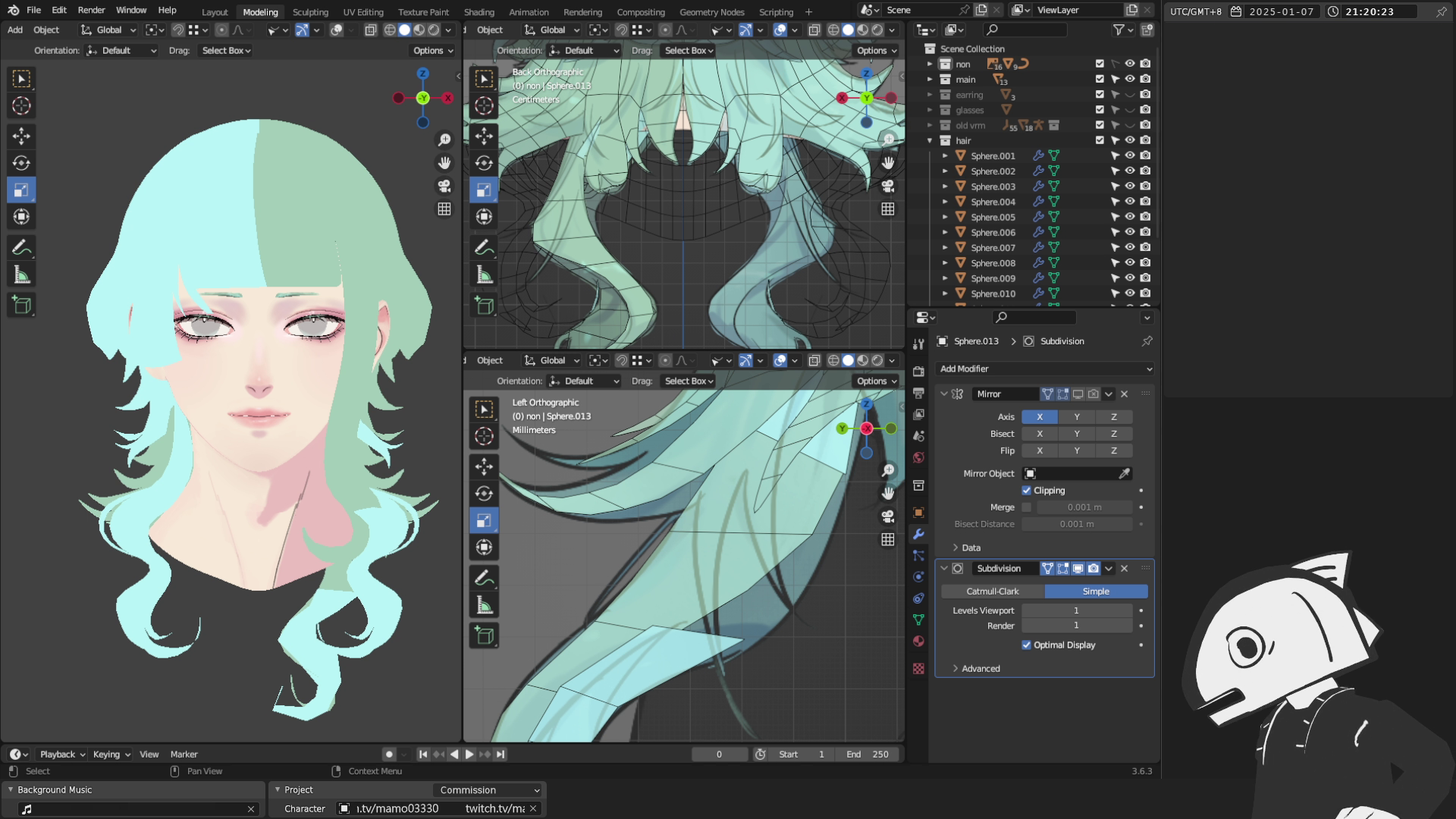Collapse the hair collection

tap(930, 140)
